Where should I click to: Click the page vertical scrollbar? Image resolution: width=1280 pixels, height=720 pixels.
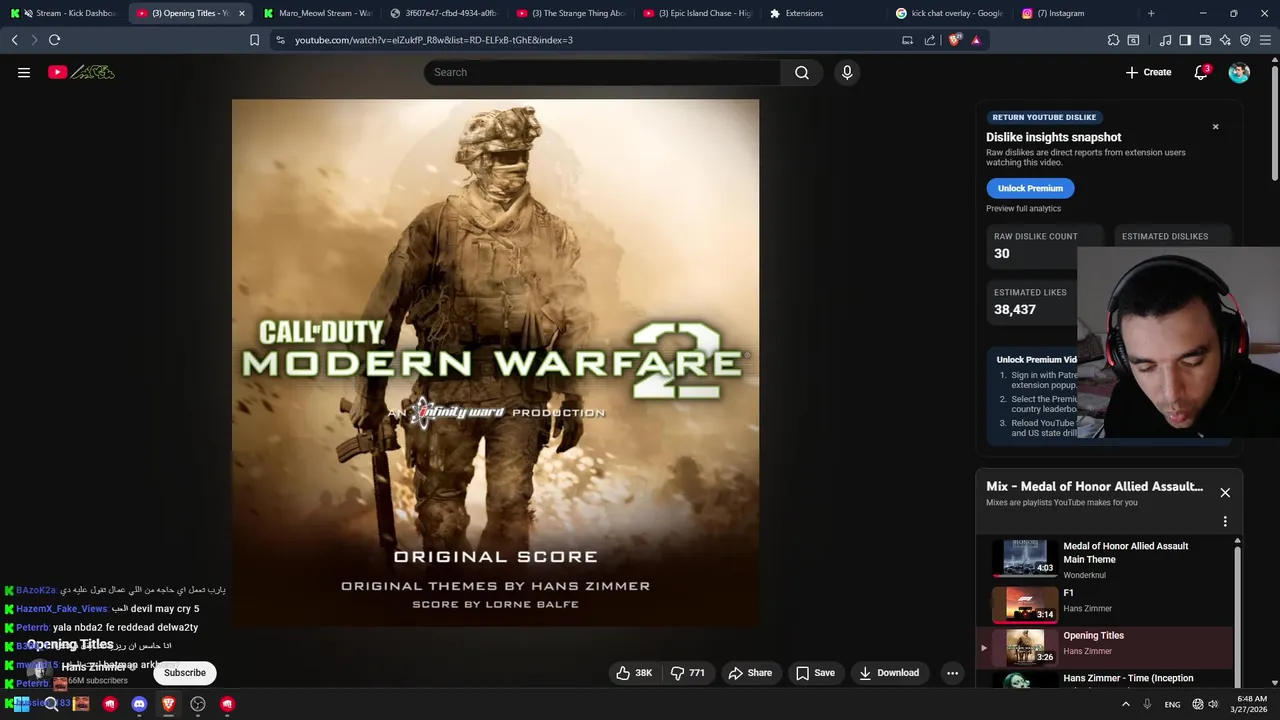pos(1275,122)
